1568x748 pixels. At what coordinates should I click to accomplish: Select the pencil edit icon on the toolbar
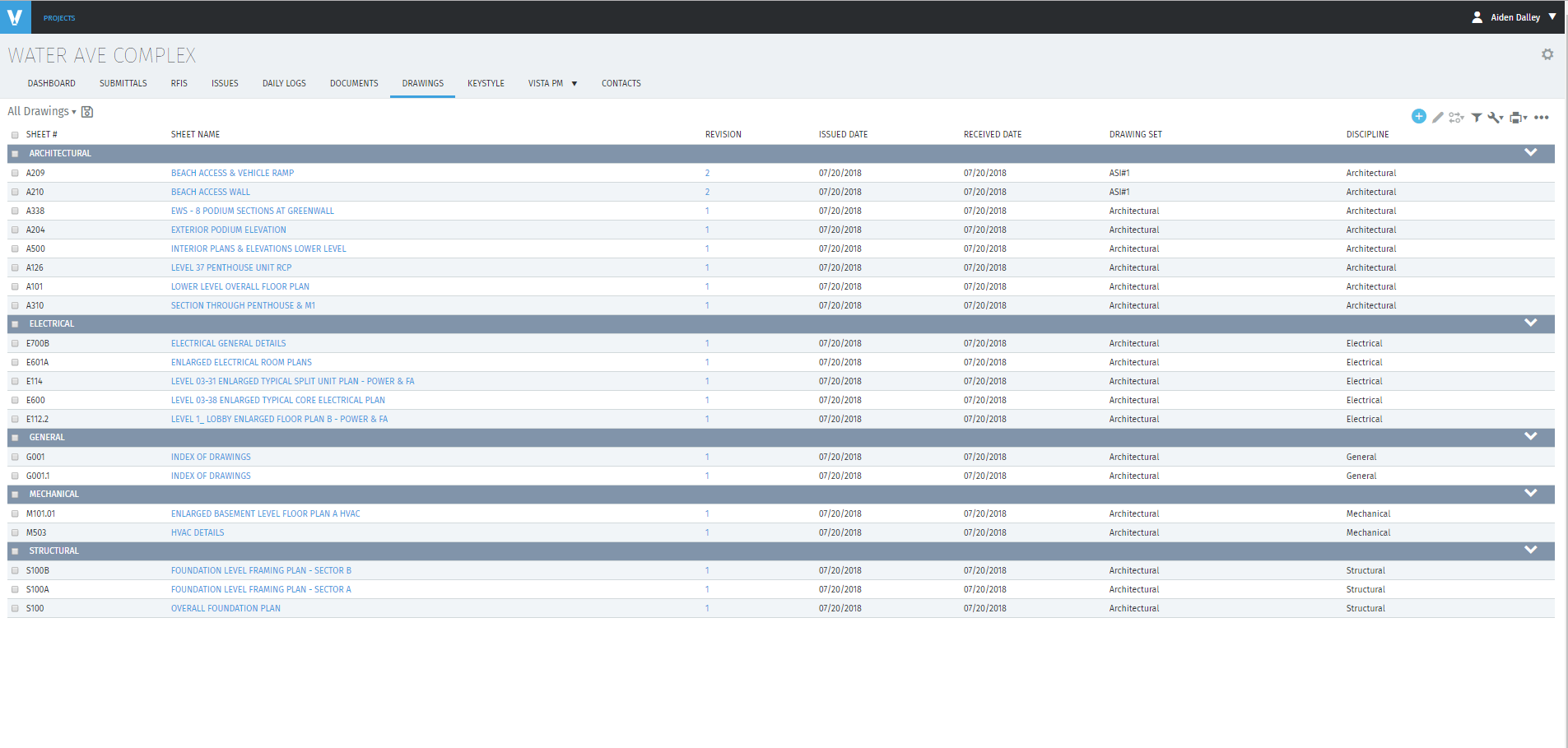click(x=1437, y=117)
